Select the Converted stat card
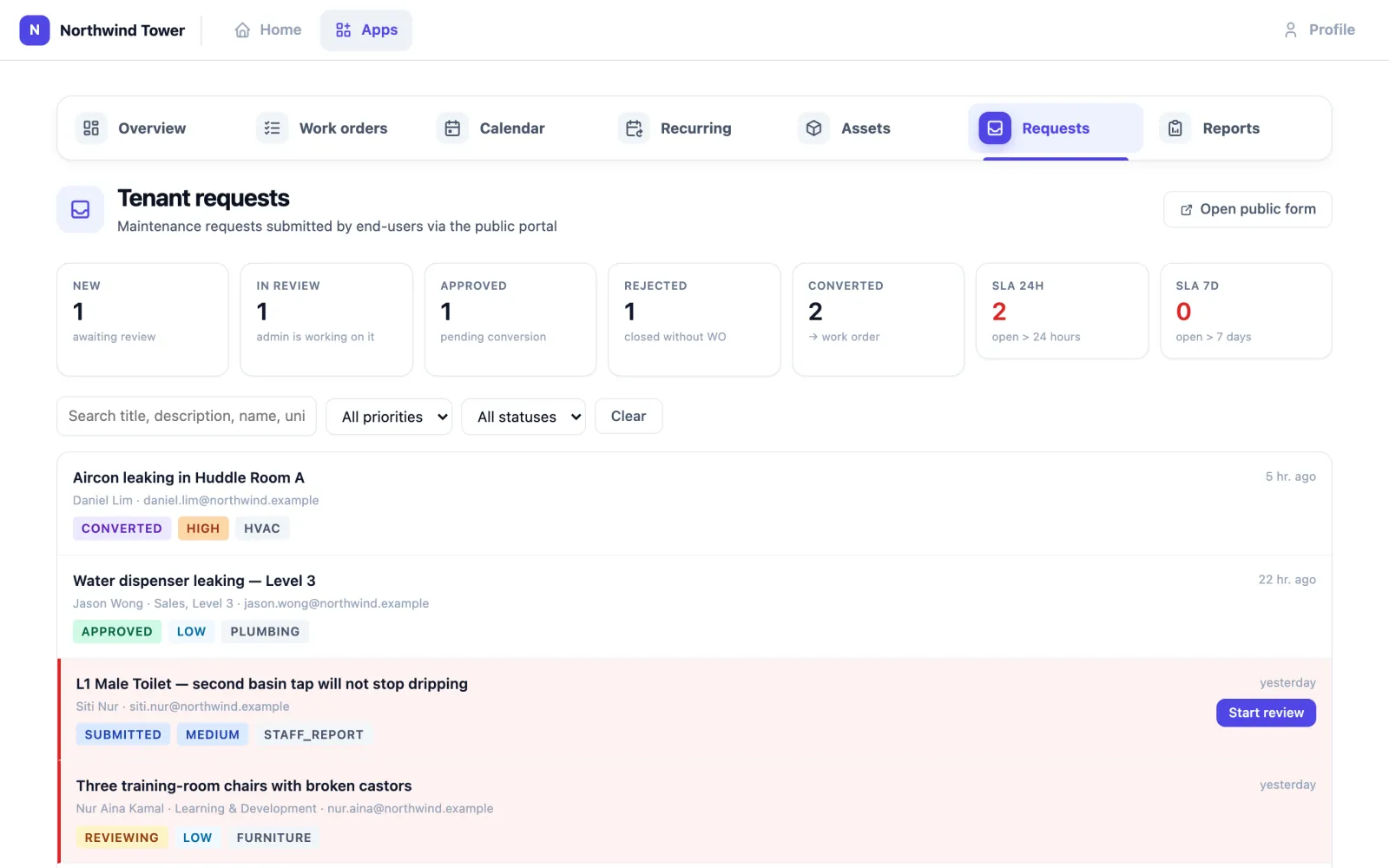 pyautogui.click(x=879, y=319)
